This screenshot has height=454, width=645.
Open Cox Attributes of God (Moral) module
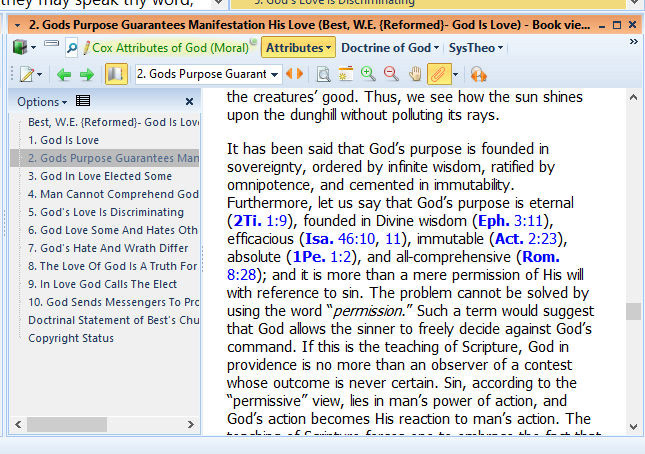coord(170,48)
